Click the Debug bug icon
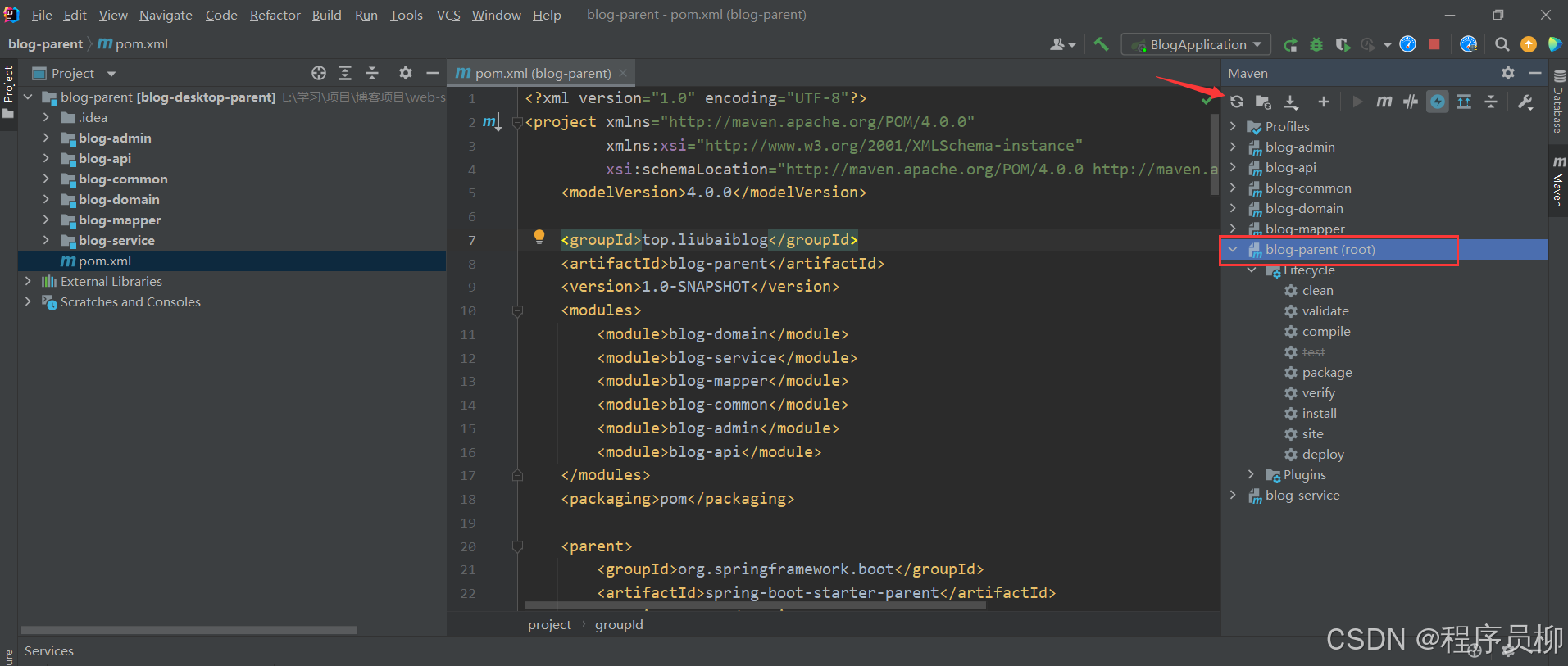 tap(1316, 44)
